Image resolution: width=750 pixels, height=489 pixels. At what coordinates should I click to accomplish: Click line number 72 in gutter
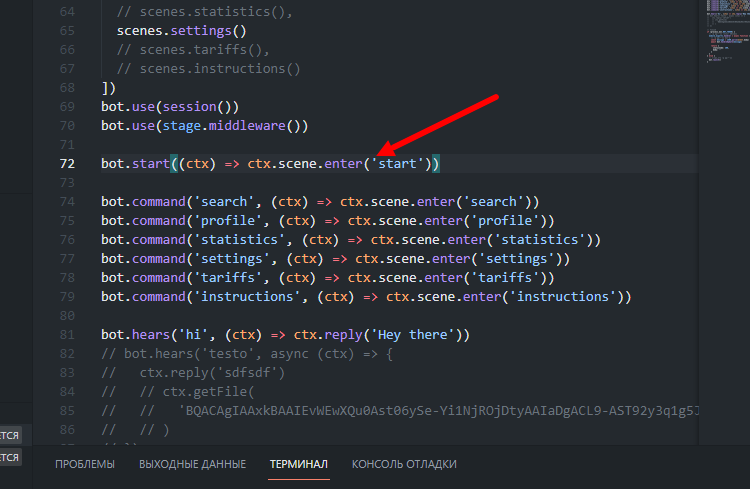[x=67, y=164]
